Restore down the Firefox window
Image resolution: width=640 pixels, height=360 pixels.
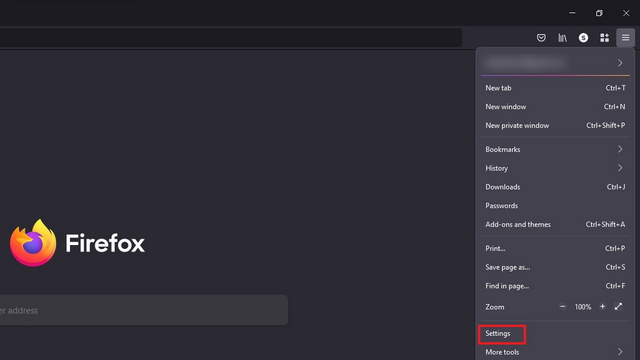click(x=599, y=13)
